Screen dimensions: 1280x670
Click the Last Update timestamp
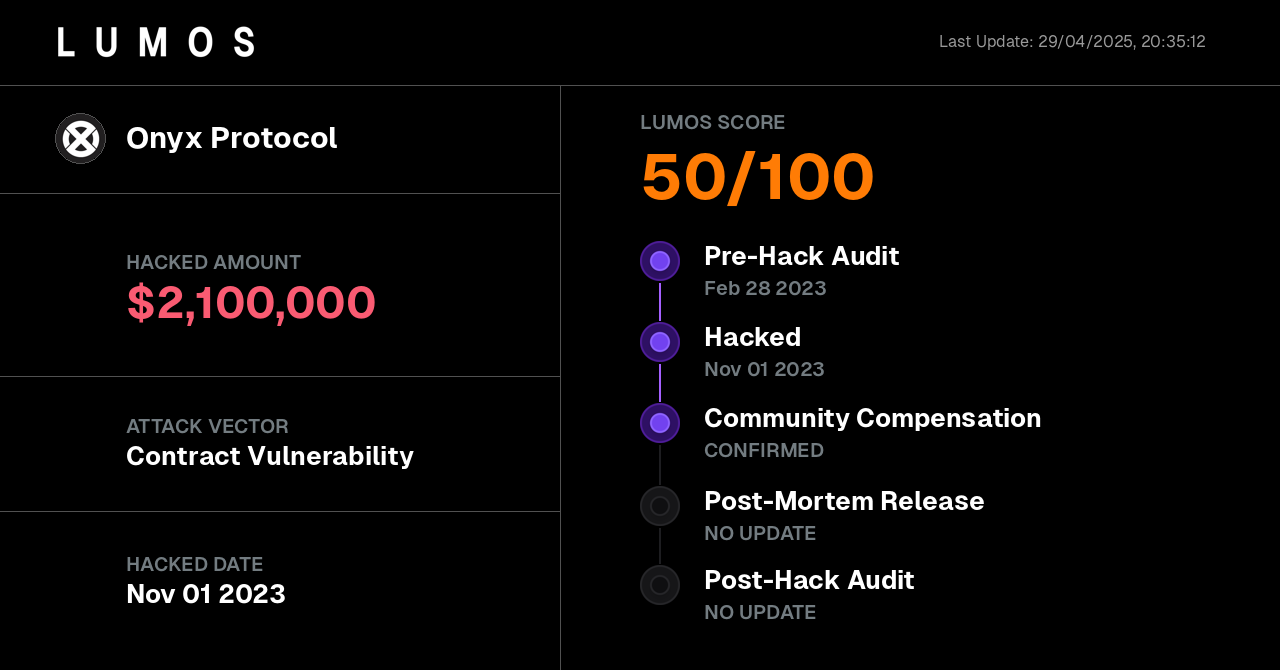(x=1072, y=42)
